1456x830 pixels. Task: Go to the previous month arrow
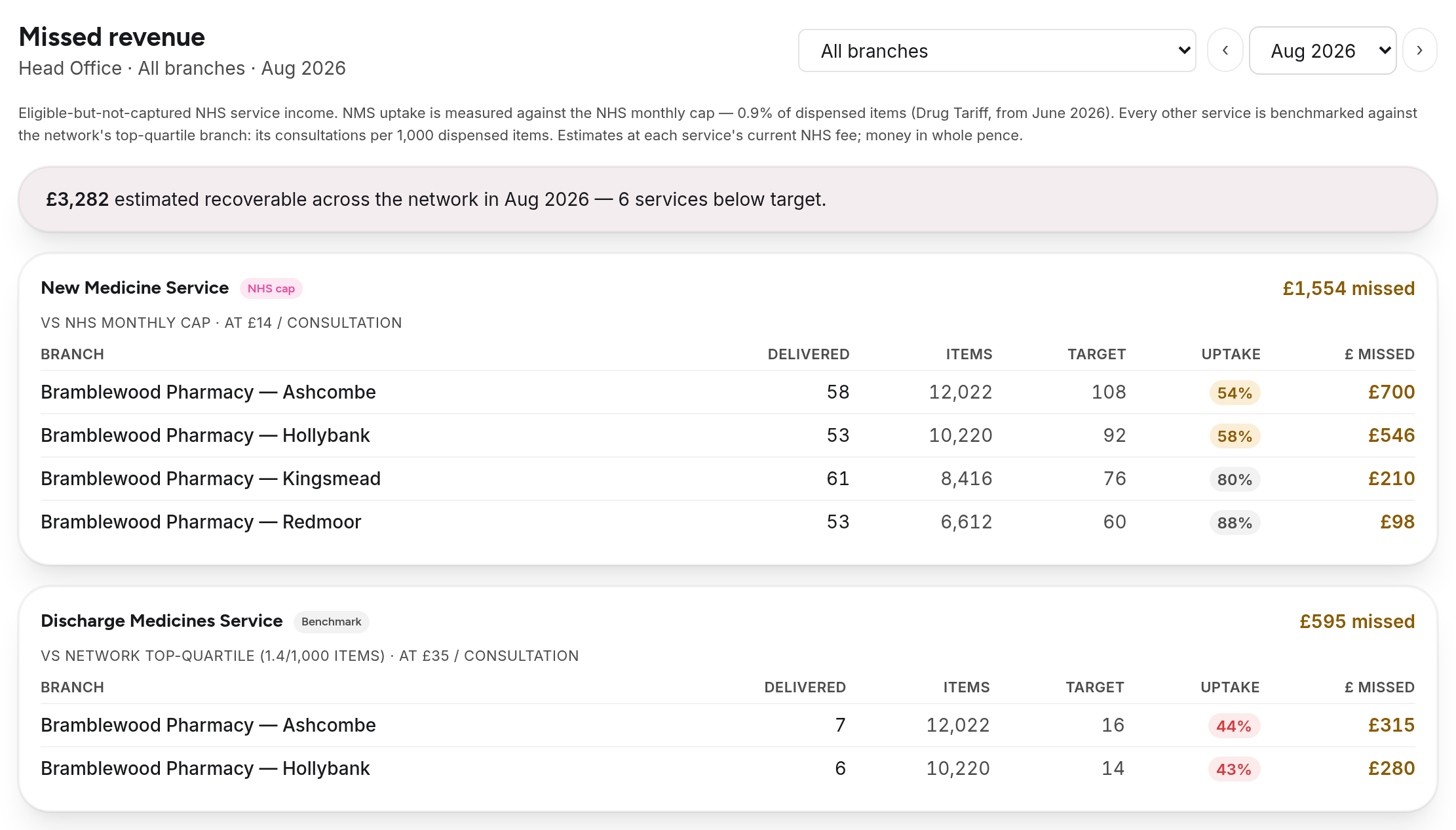pyautogui.click(x=1225, y=50)
